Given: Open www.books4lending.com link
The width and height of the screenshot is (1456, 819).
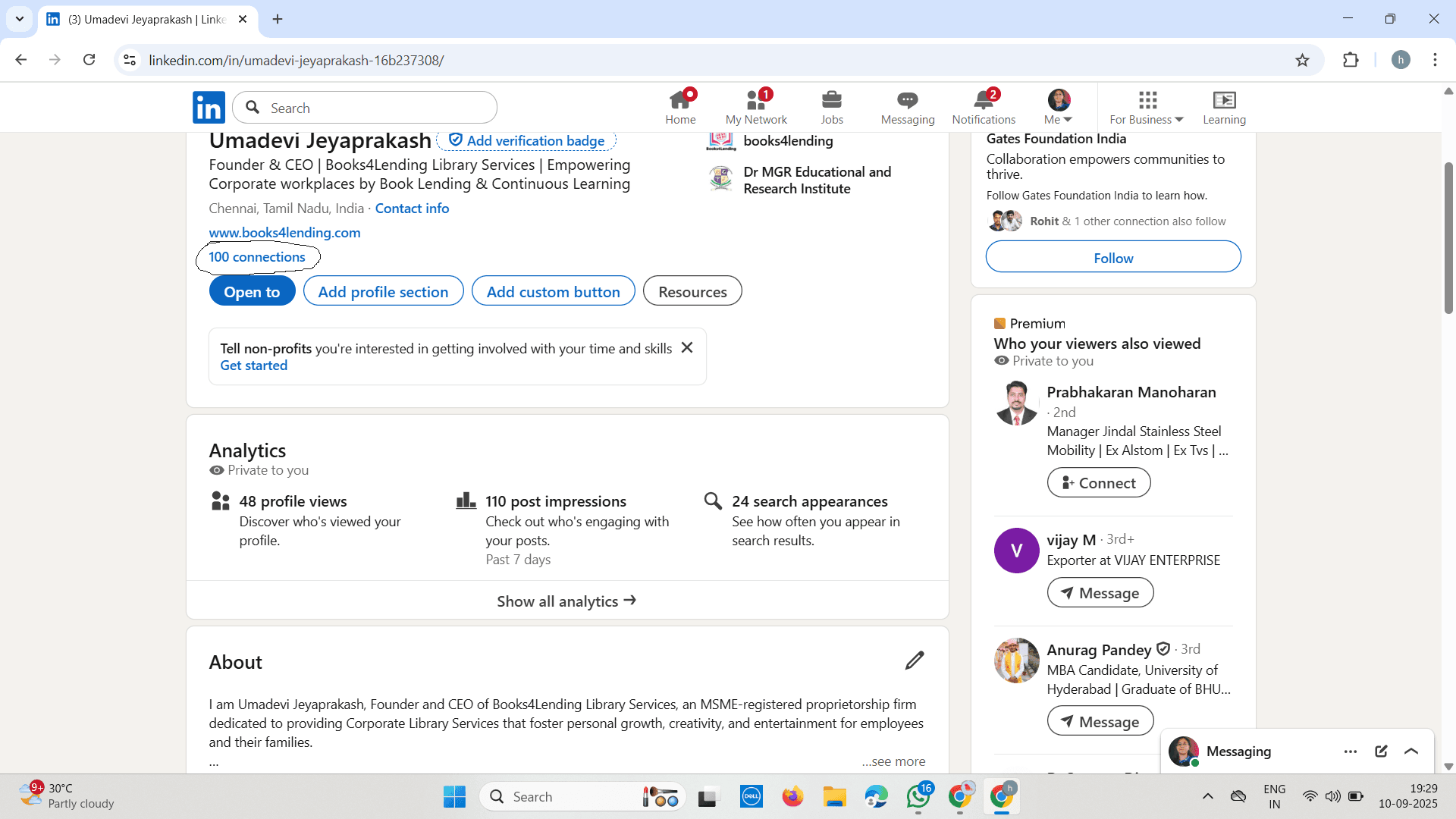Looking at the screenshot, I should pyautogui.click(x=284, y=233).
